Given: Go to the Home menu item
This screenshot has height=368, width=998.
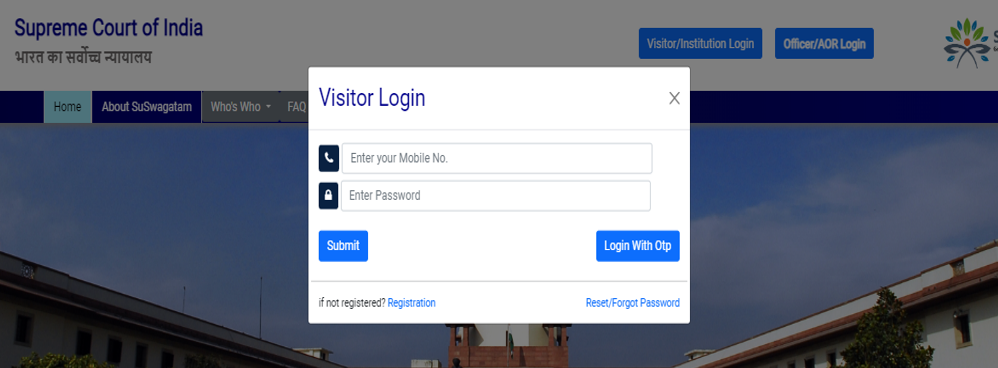Looking at the screenshot, I should pos(67,107).
